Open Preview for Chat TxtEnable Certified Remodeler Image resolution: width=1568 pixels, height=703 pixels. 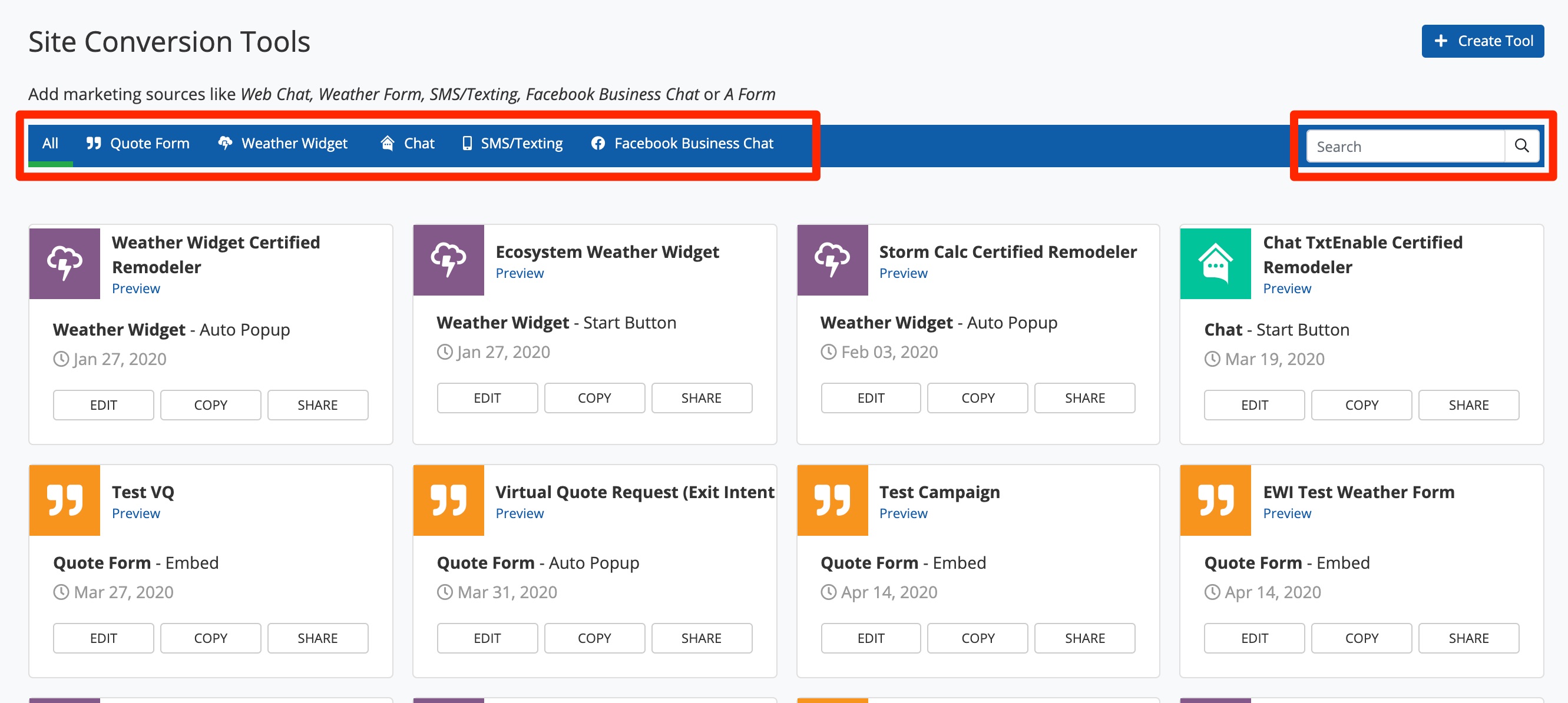pyautogui.click(x=1286, y=289)
